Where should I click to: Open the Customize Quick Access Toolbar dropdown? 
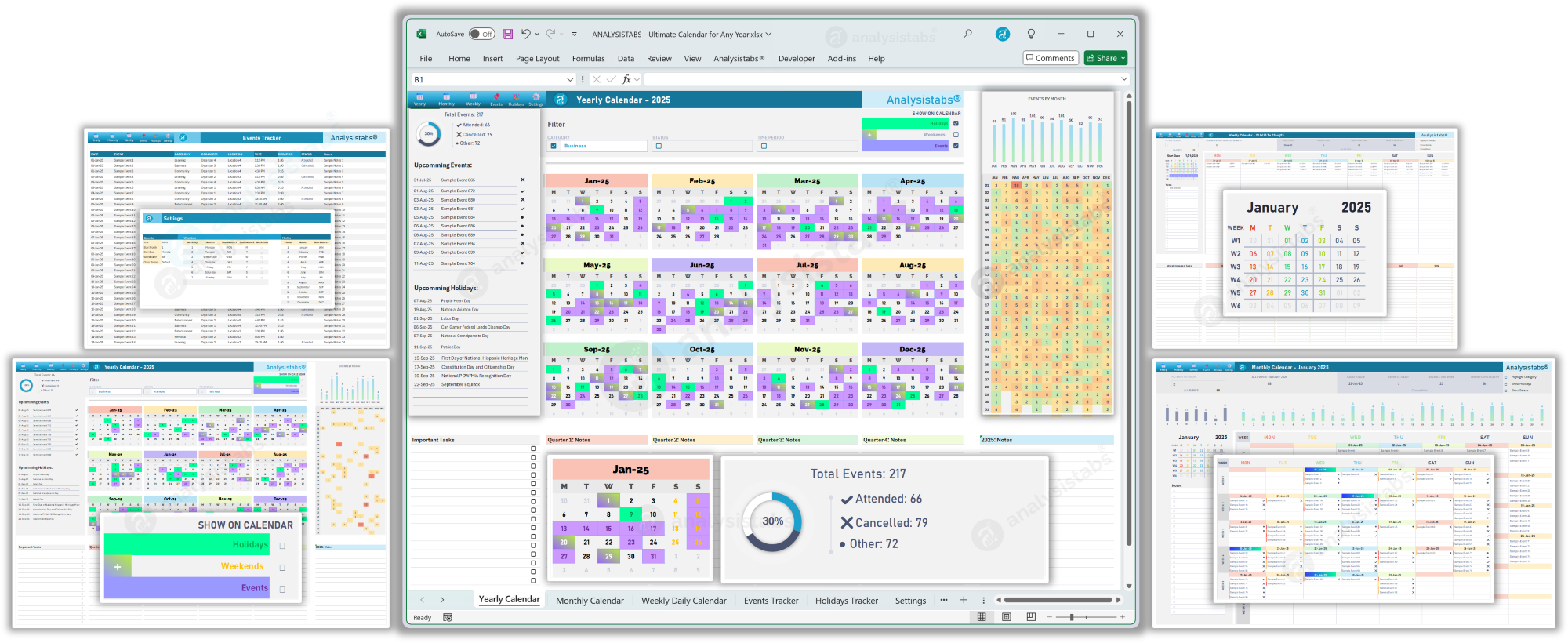(574, 34)
